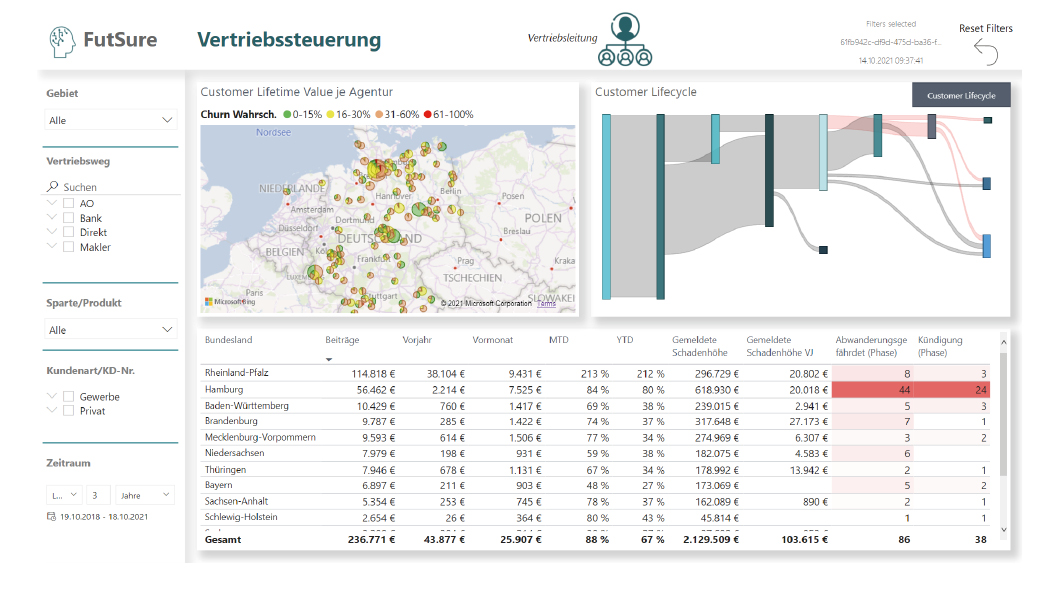Check the Gewerbe customer type box
Image resolution: width=1038 pixels, height=600 pixels.
coord(68,396)
